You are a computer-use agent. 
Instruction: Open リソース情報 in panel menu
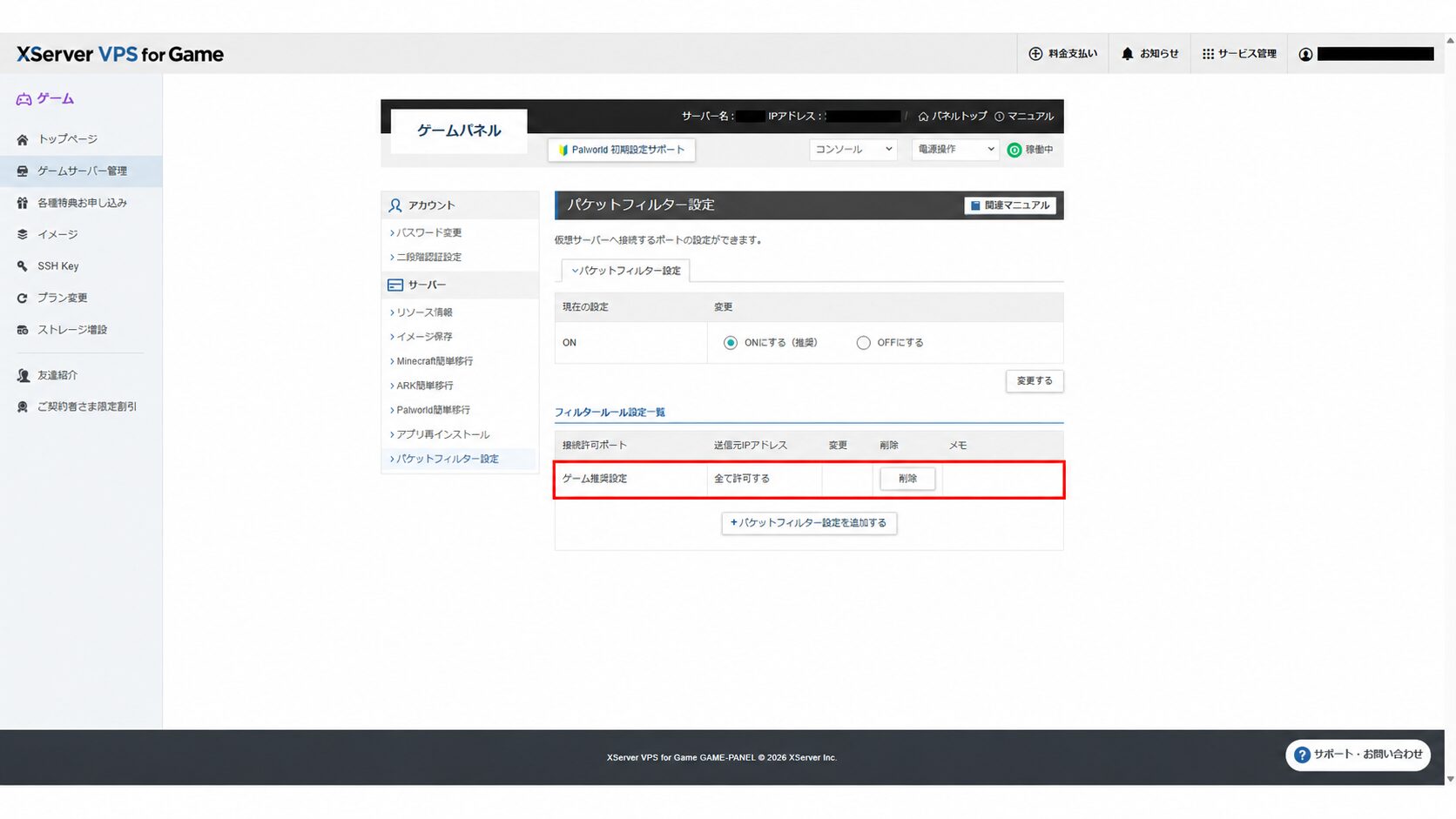pos(424,312)
